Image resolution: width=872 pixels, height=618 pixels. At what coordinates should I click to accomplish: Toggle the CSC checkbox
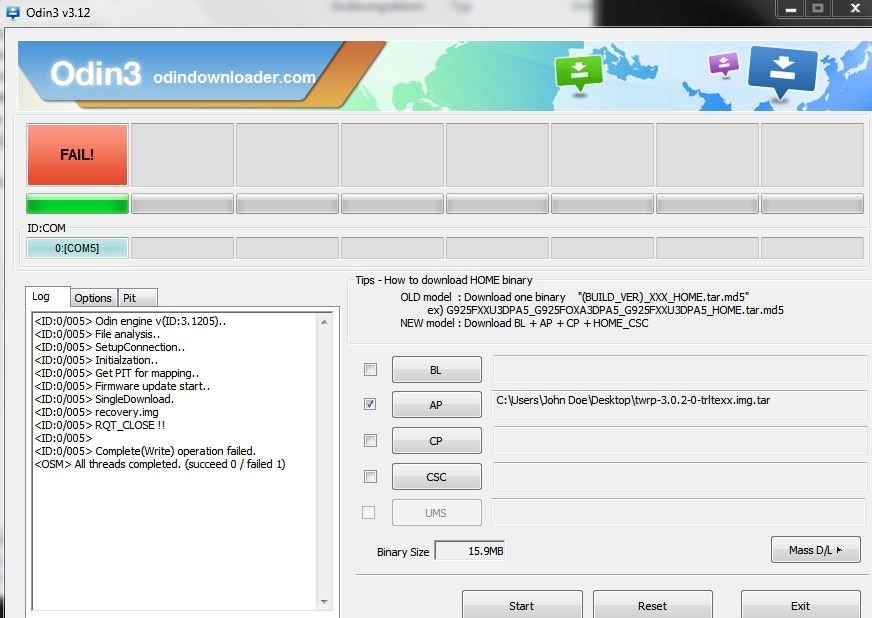coord(370,476)
